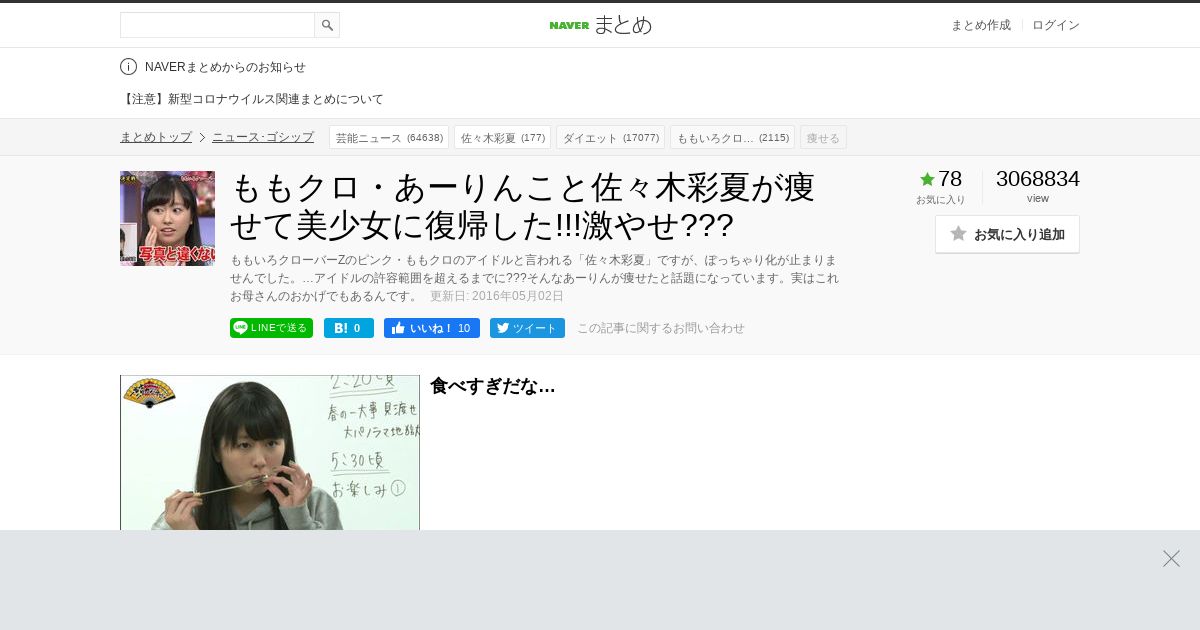Screen dimensions: 1200x630
Task: Share via LINEで送る button
Action: (271, 328)
